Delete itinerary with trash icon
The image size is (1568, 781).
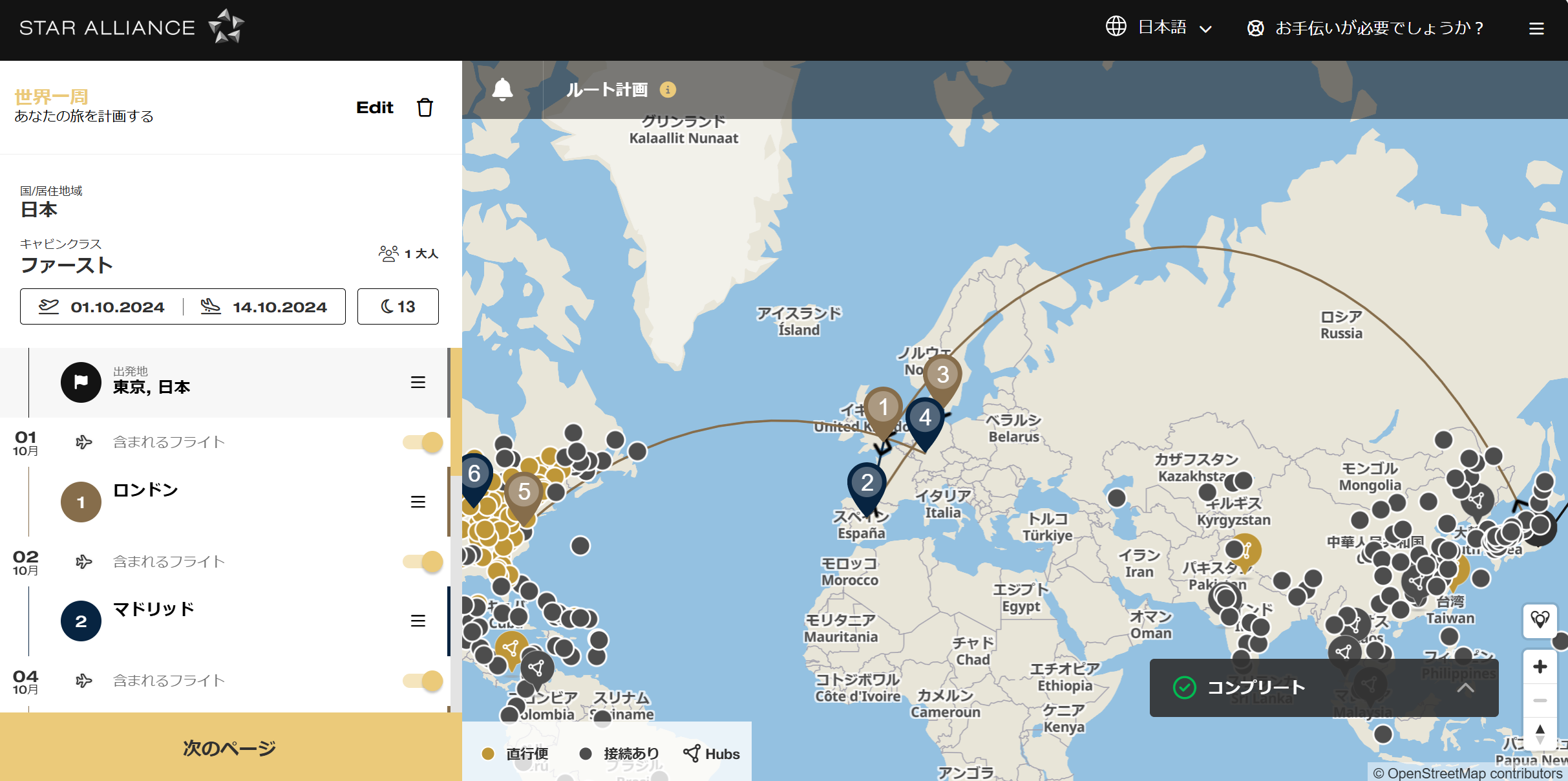point(425,107)
